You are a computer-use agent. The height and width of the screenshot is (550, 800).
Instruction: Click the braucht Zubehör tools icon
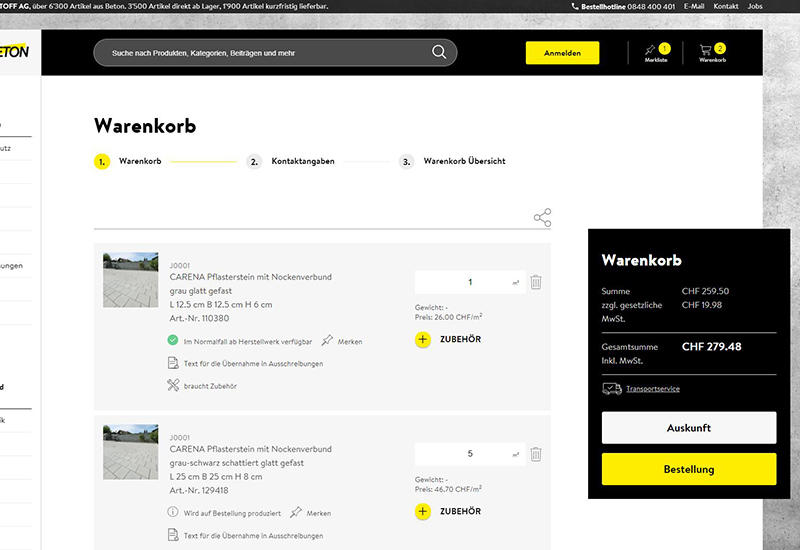point(173,385)
